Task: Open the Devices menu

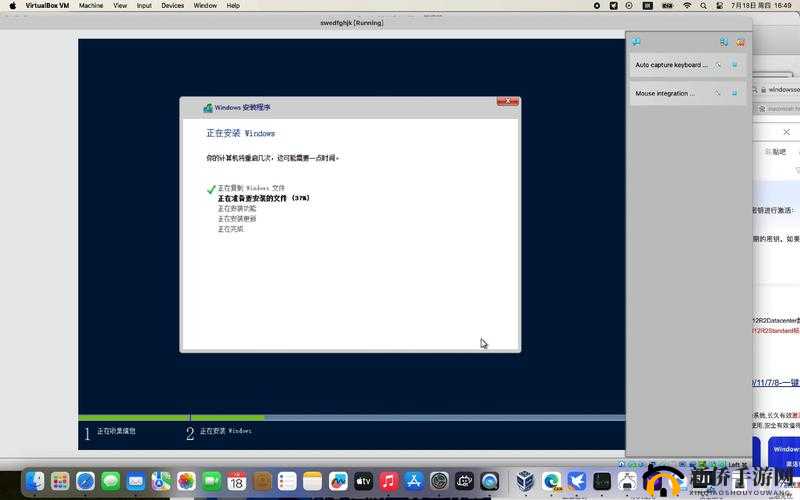Action: tap(172, 6)
